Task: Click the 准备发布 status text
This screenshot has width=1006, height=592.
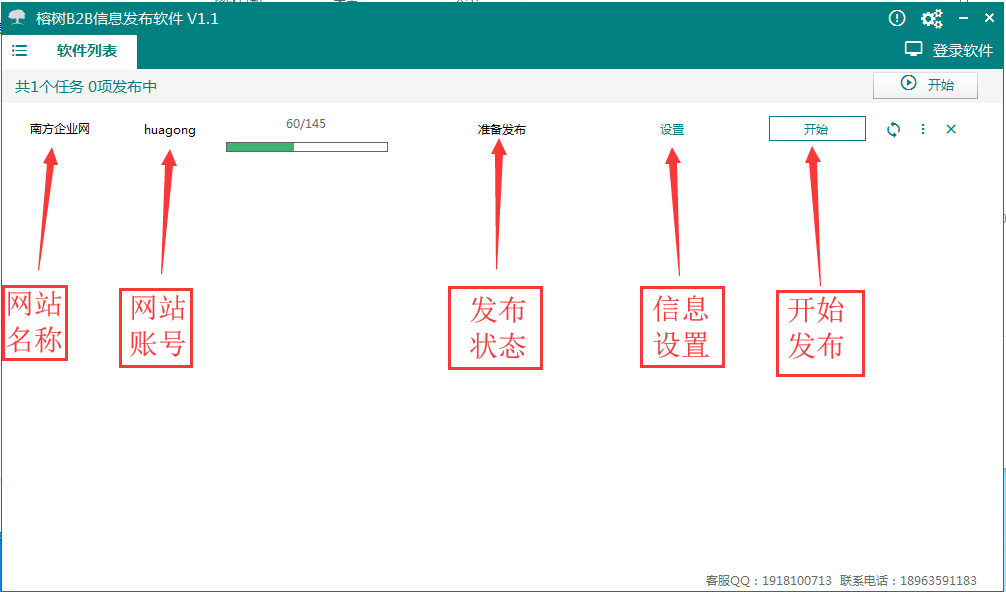Action: click(501, 130)
